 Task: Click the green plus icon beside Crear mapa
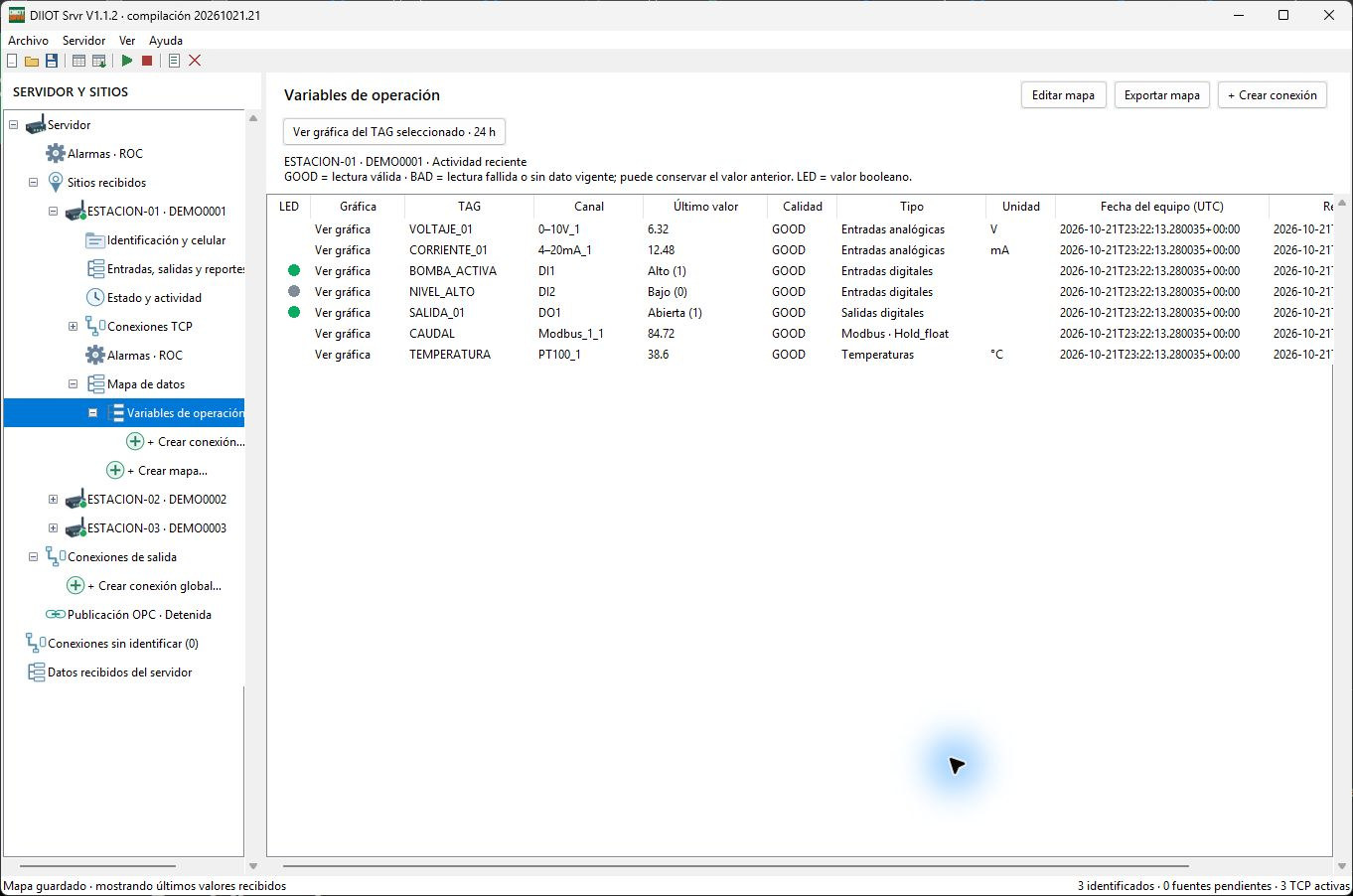coord(115,471)
